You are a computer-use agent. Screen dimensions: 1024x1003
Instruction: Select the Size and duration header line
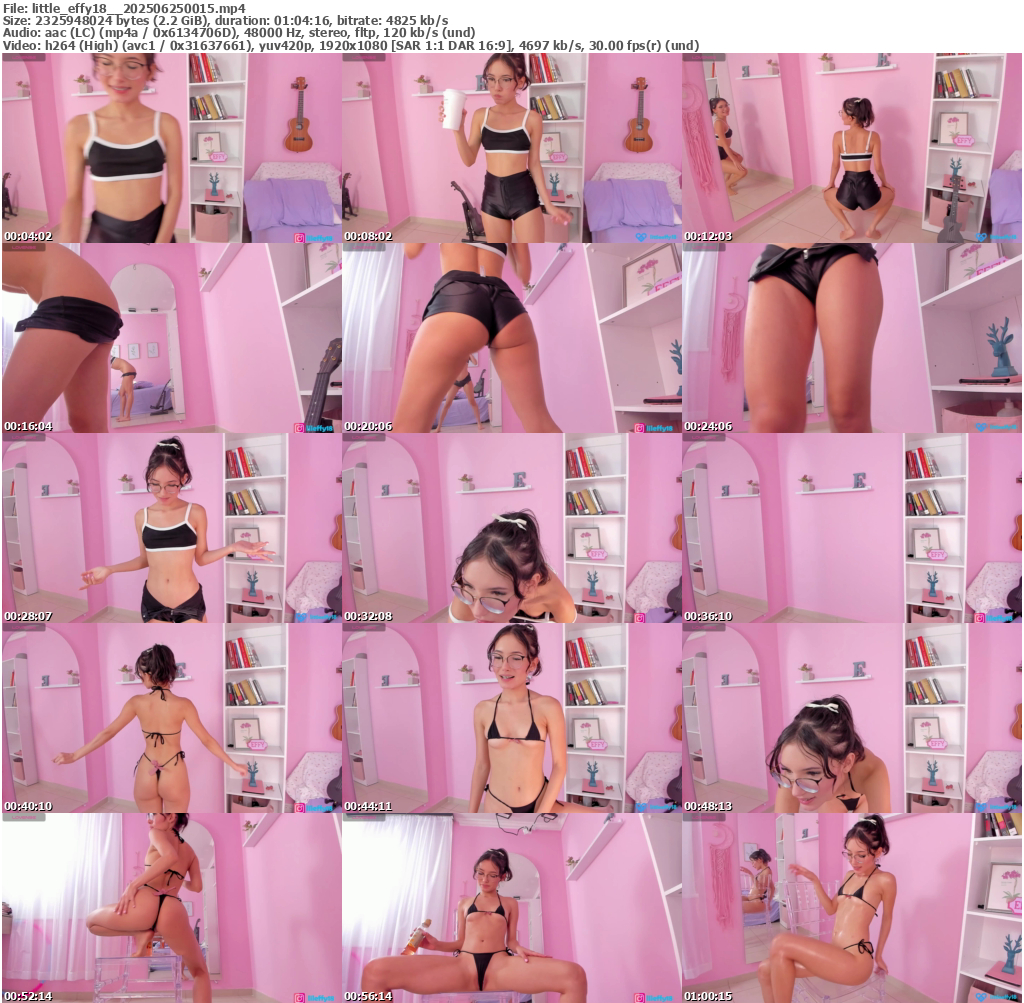click(225, 20)
